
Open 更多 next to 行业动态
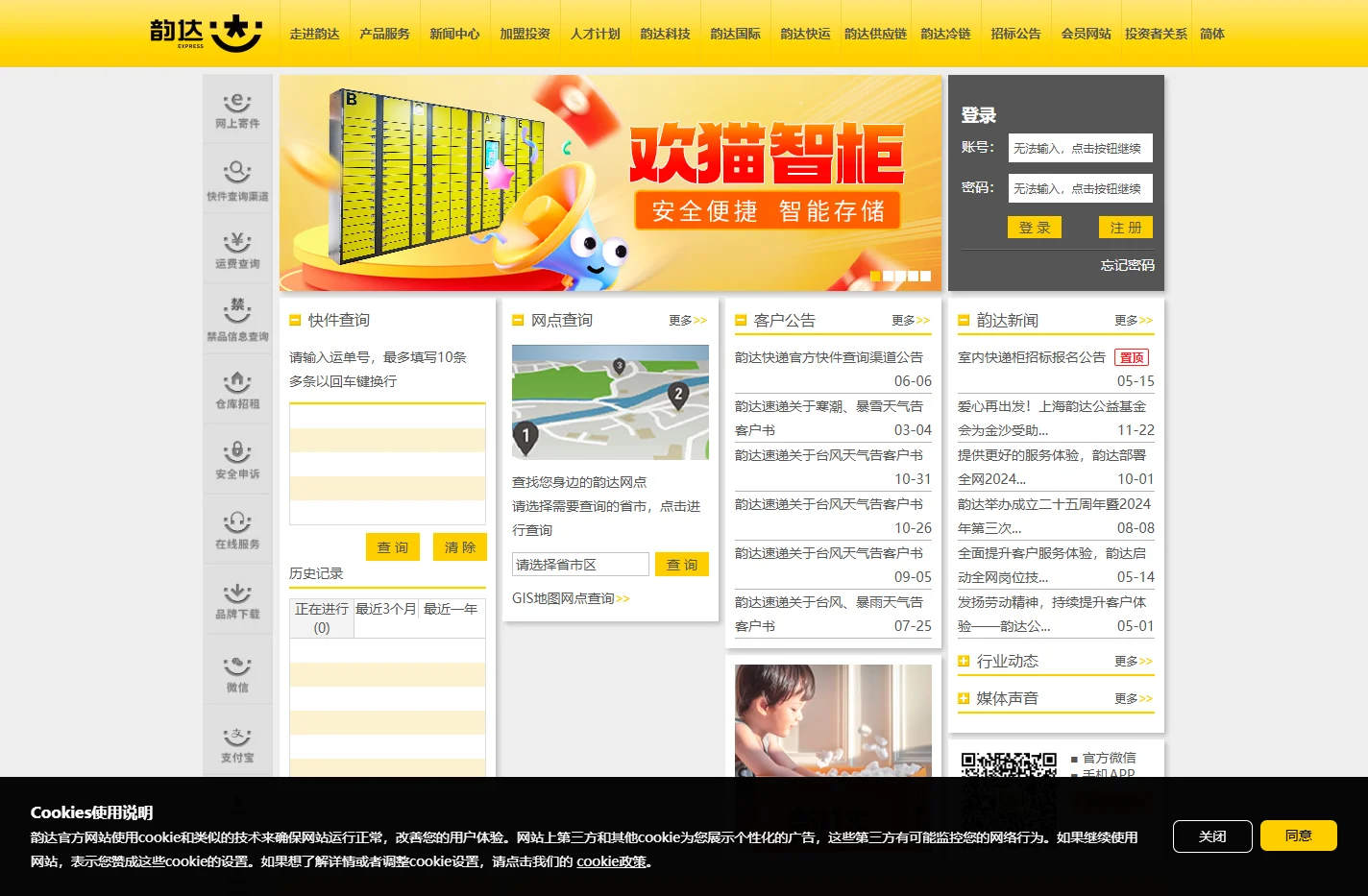(x=1134, y=661)
